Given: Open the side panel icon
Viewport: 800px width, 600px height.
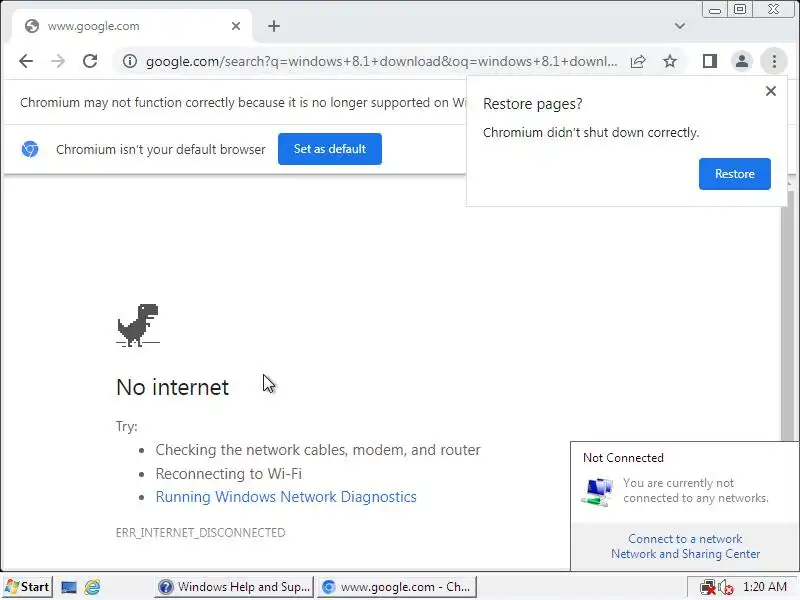Looking at the screenshot, I should tap(710, 61).
